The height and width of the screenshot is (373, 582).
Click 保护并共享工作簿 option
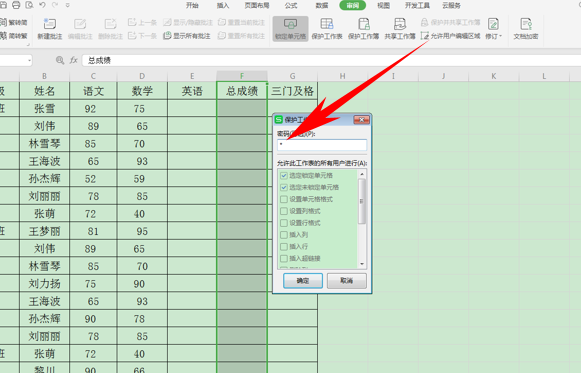(x=450, y=23)
